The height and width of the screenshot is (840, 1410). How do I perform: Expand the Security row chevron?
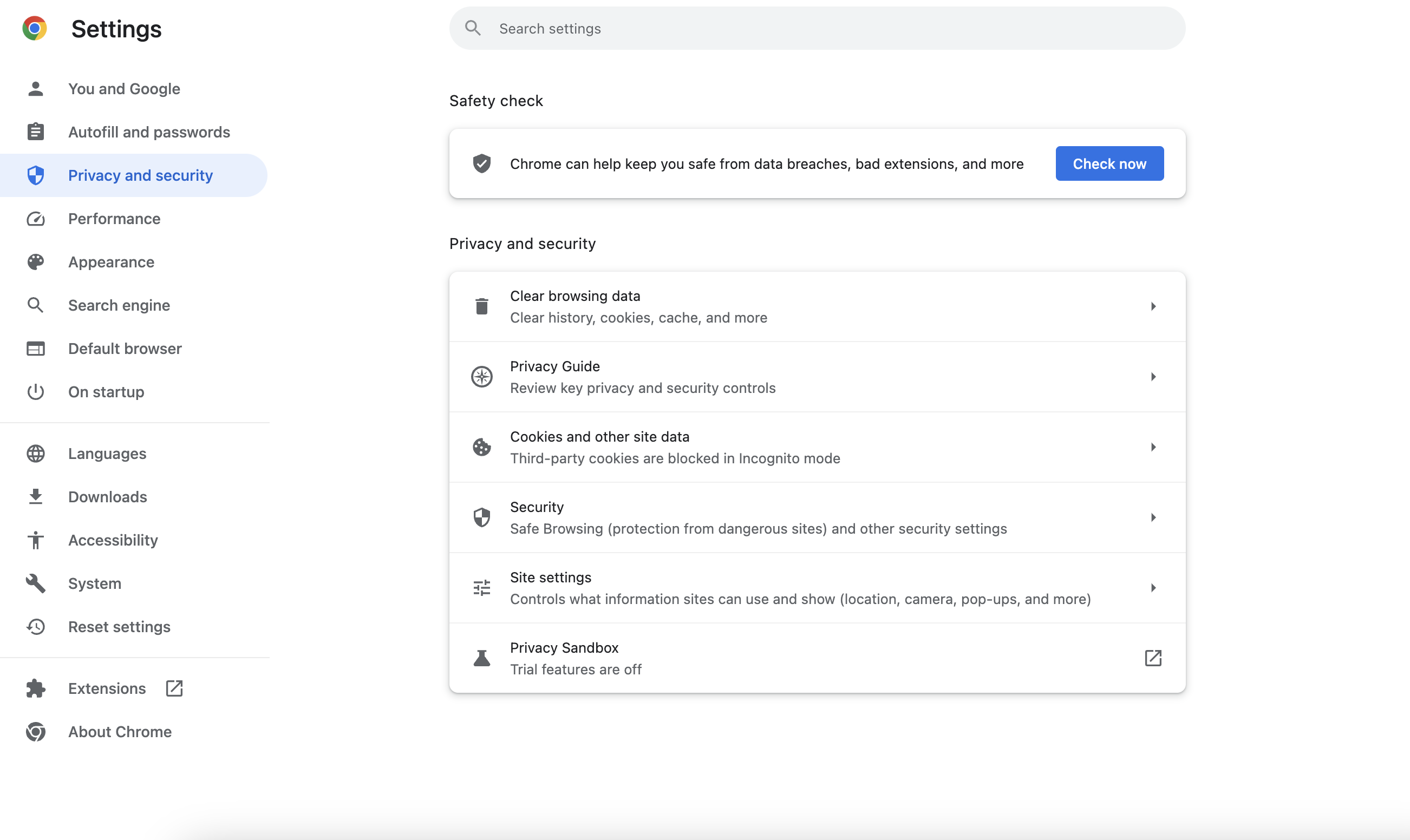pyautogui.click(x=1153, y=517)
